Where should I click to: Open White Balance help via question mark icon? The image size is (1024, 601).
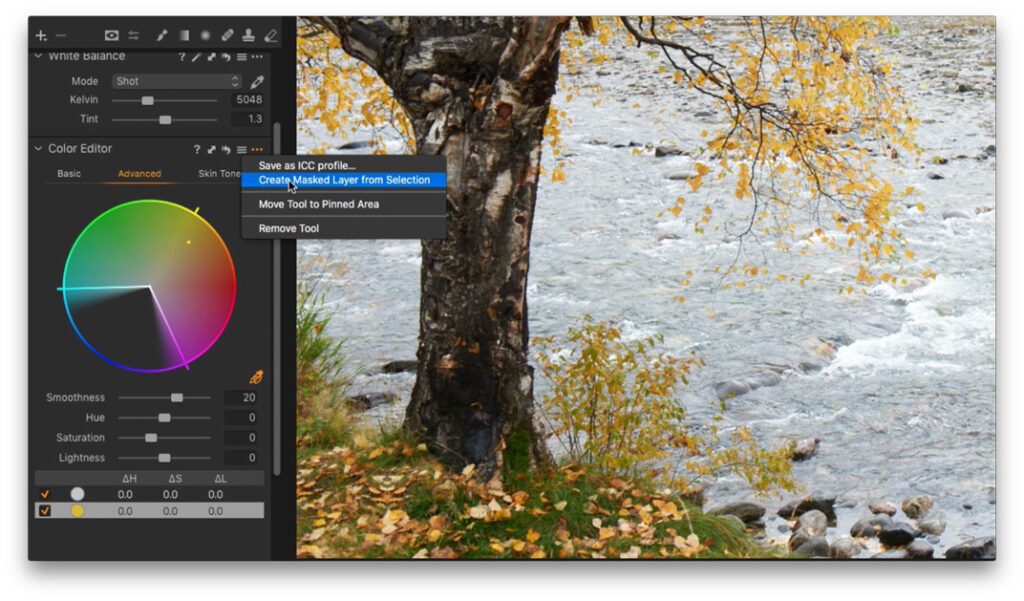(x=182, y=56)
